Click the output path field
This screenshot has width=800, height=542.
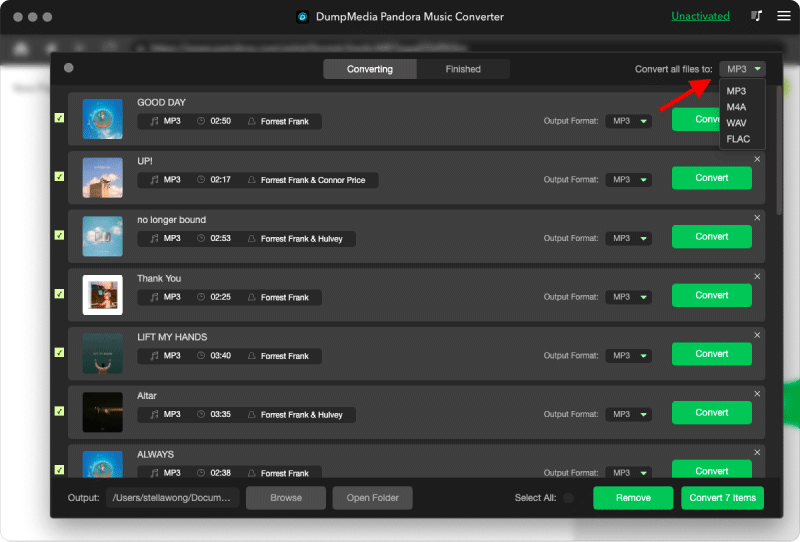coord(172,498)
